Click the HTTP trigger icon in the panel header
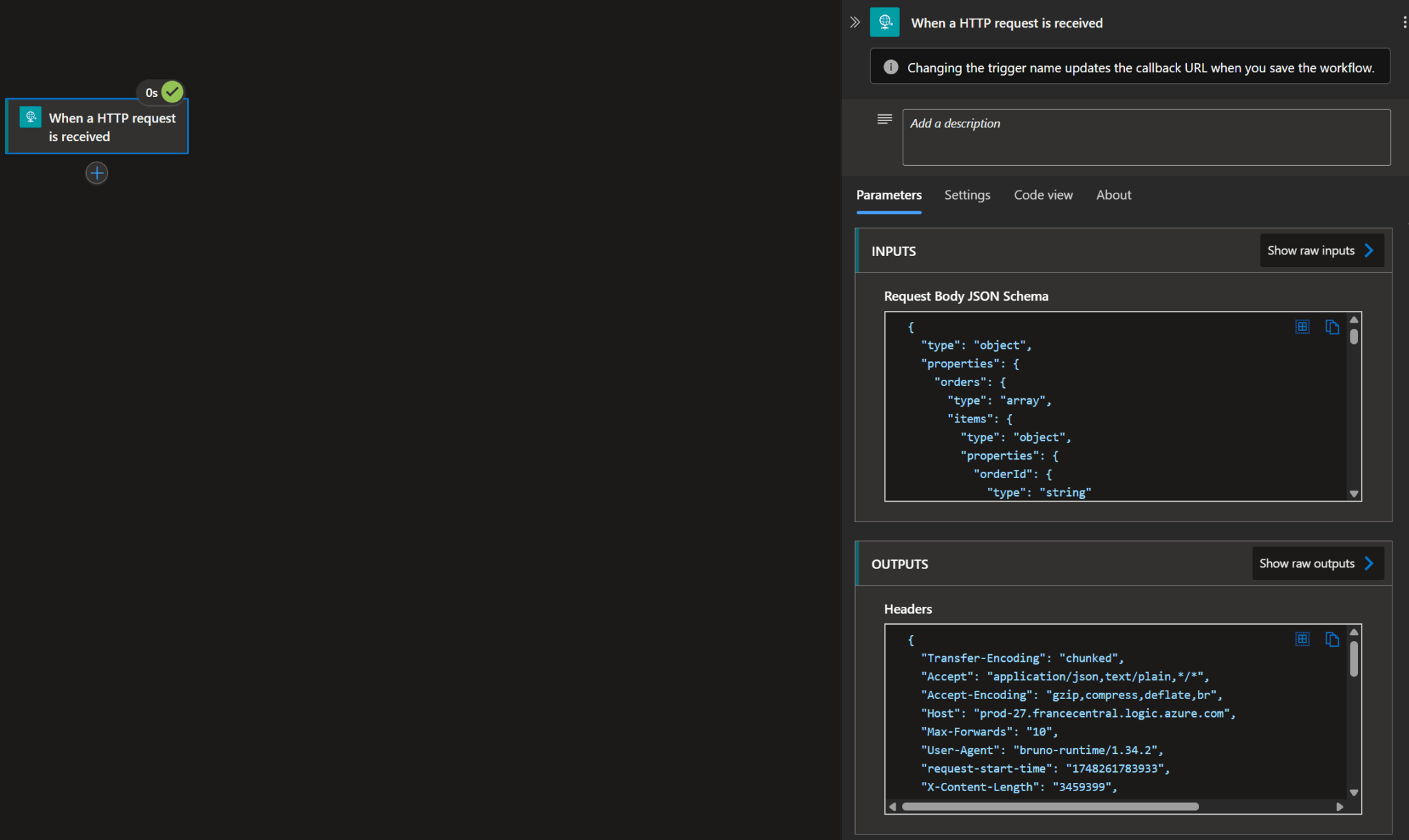 [885, 22]
